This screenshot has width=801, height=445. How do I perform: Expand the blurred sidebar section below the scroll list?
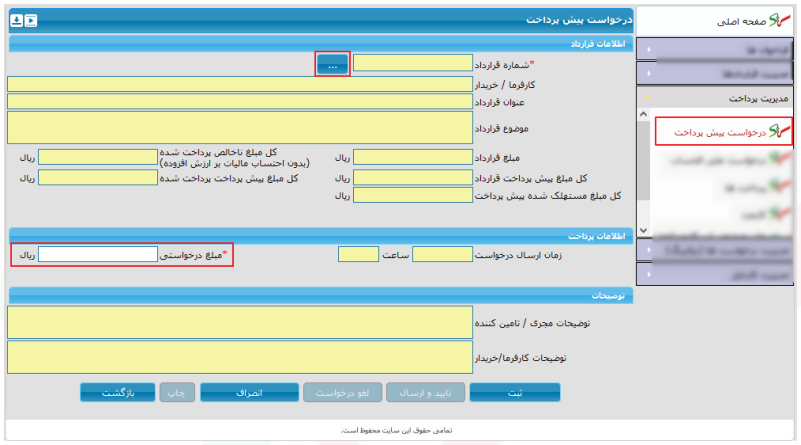pyautogui.click(x=649, y=250)
